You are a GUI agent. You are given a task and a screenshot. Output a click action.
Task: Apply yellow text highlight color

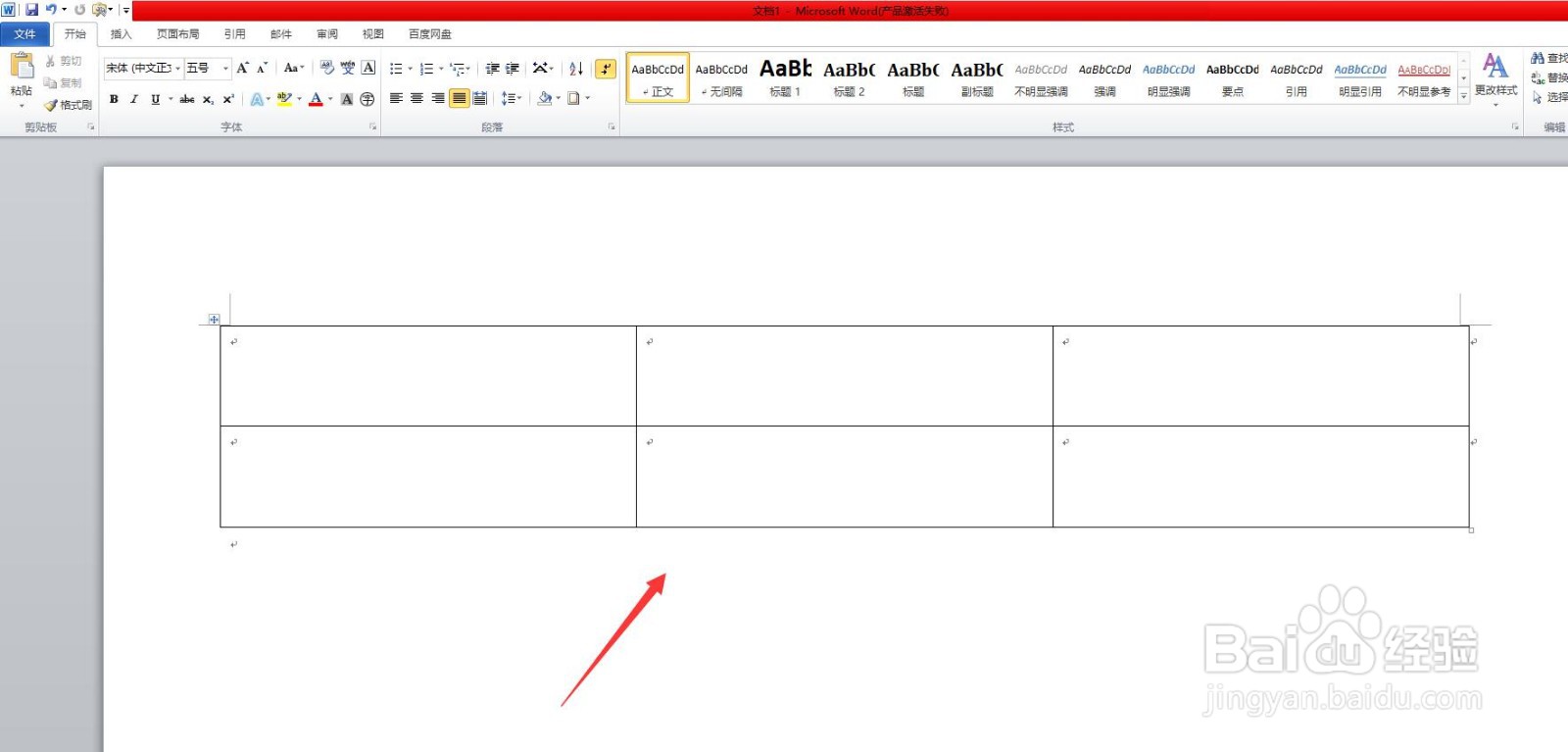pyautogui.click(x=284, y=99)
